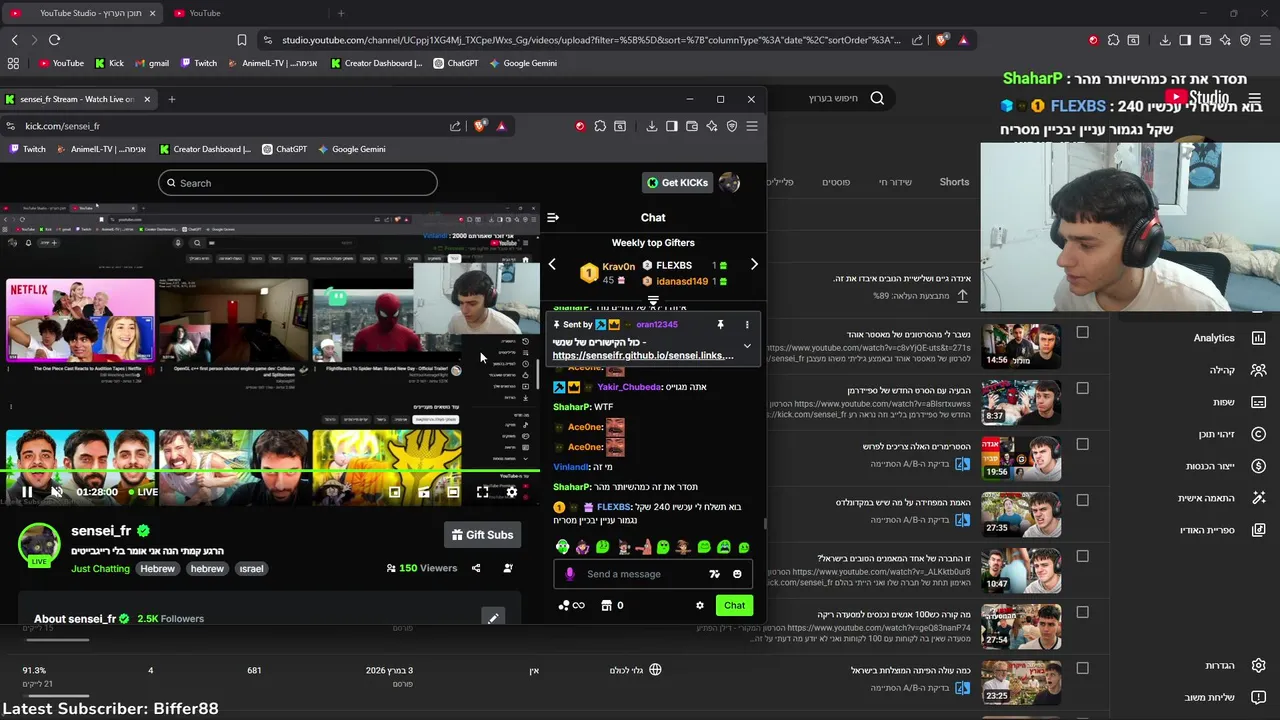Open Shorts tab in YouTube Studio
Screen dimensions: 1280x720
coord(954,182)
